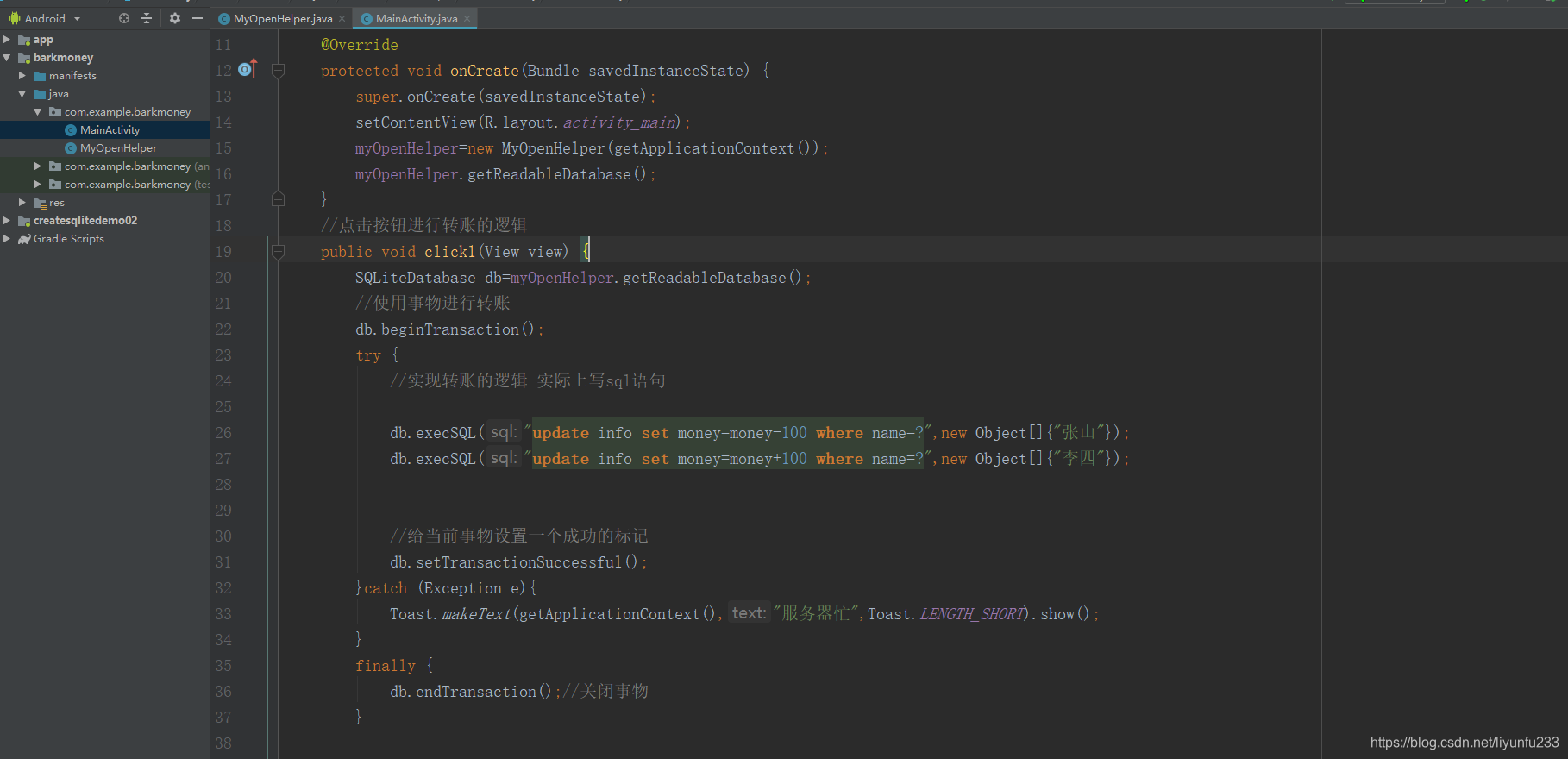Image resolution: width=1568 pixels, height=759 pixels.
Task: Click line number 26 in the gutter
Action: tap(223, 433)
